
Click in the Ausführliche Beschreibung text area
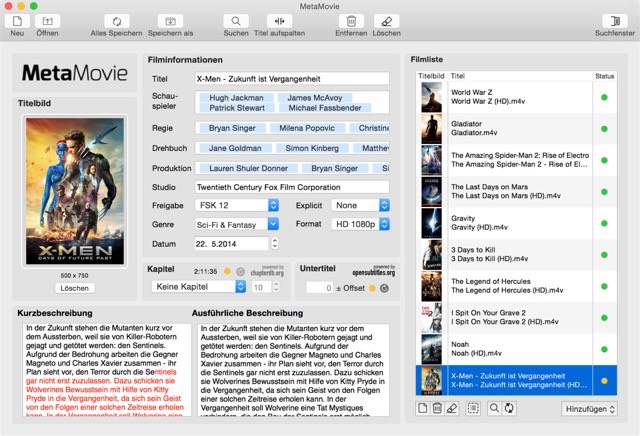tap(293, 370)
